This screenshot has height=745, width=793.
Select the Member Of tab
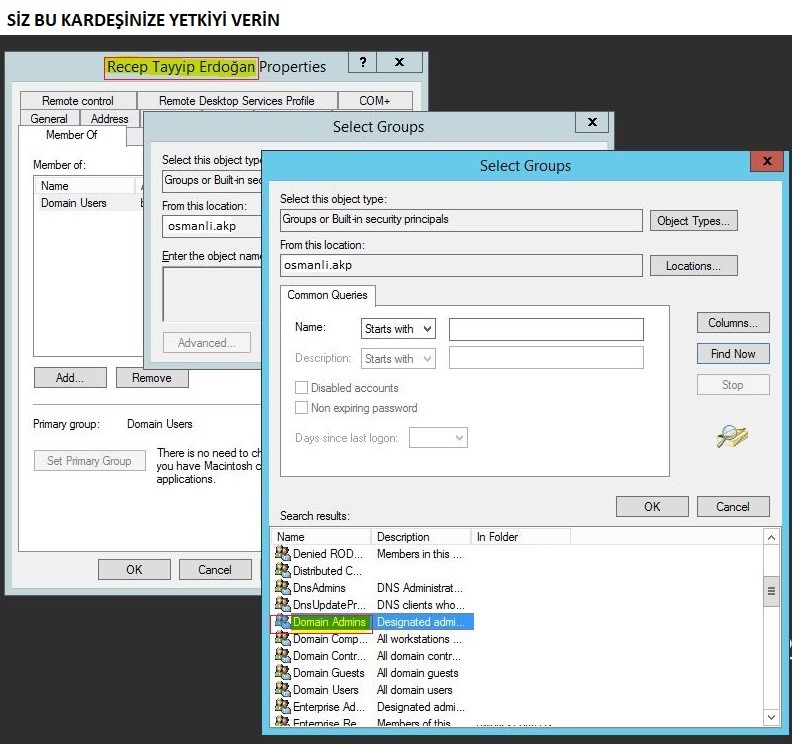[71, 135]
